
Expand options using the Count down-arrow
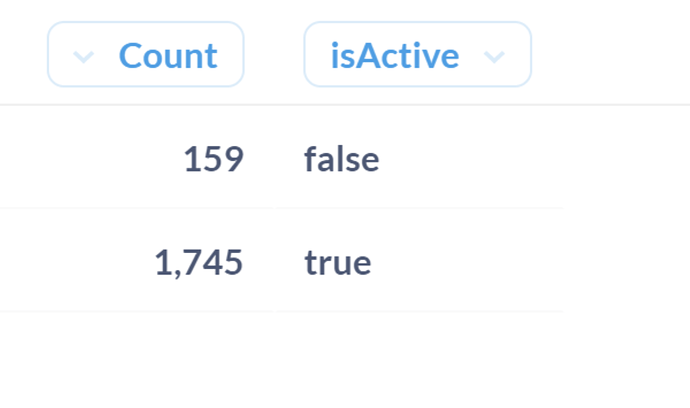84,57
